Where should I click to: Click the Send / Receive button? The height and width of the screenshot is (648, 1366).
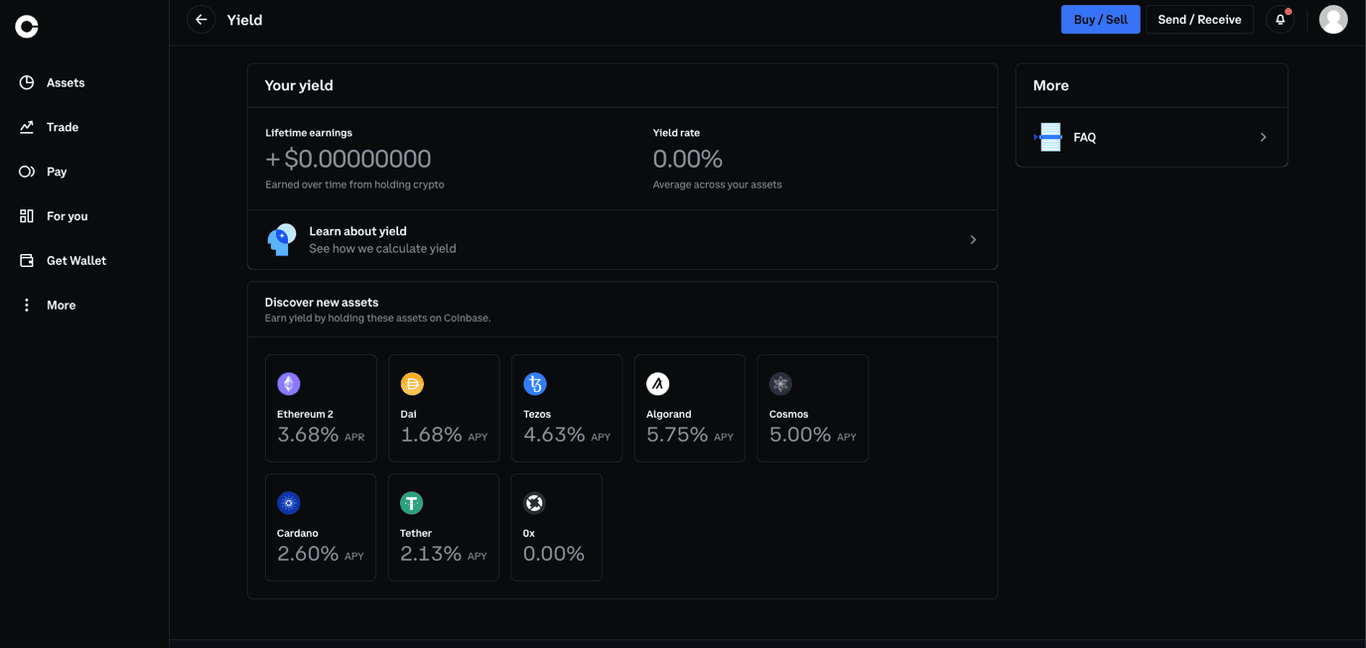pyautogui.click(x=1199, y=19)
